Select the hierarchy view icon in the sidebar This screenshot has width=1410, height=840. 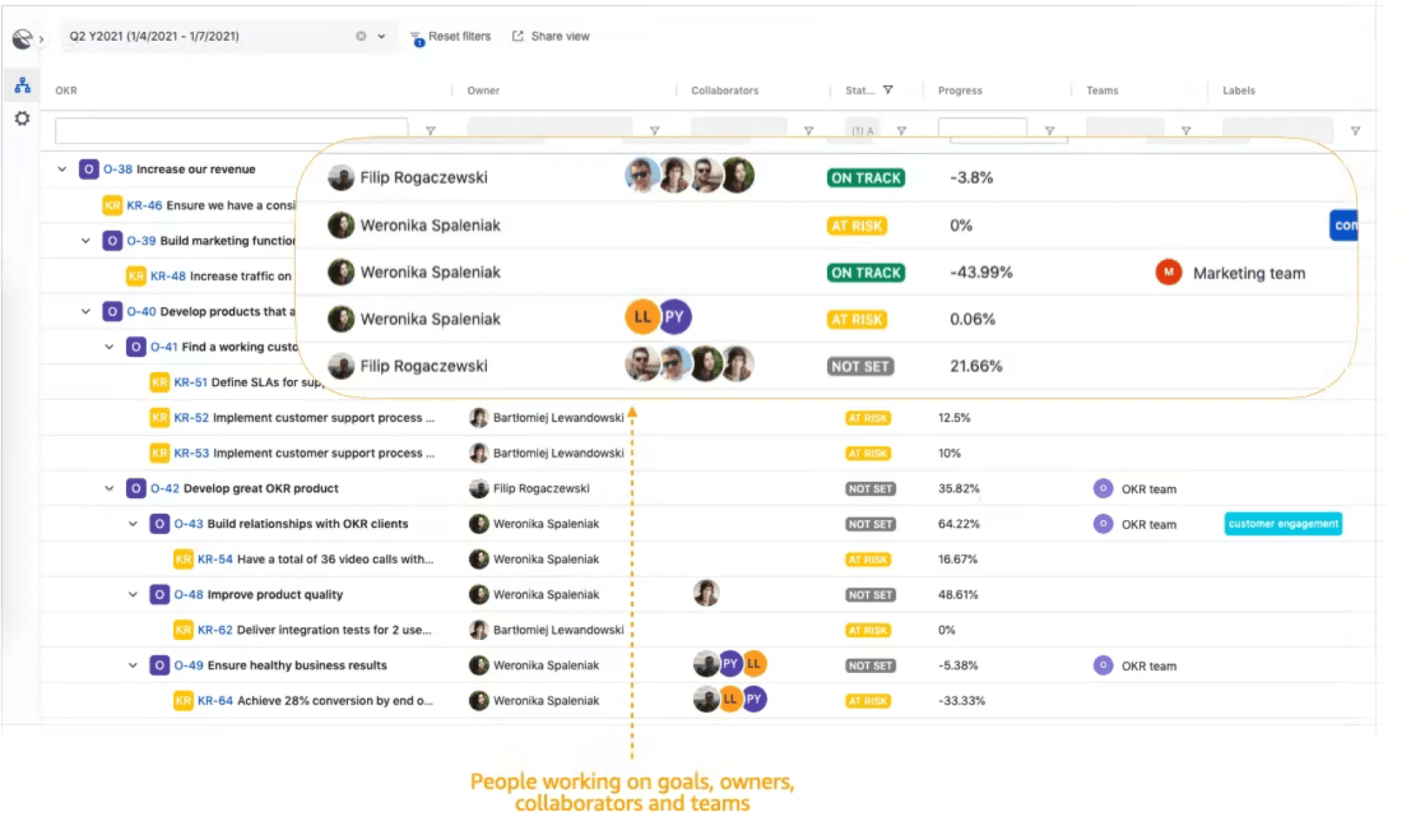22,86
